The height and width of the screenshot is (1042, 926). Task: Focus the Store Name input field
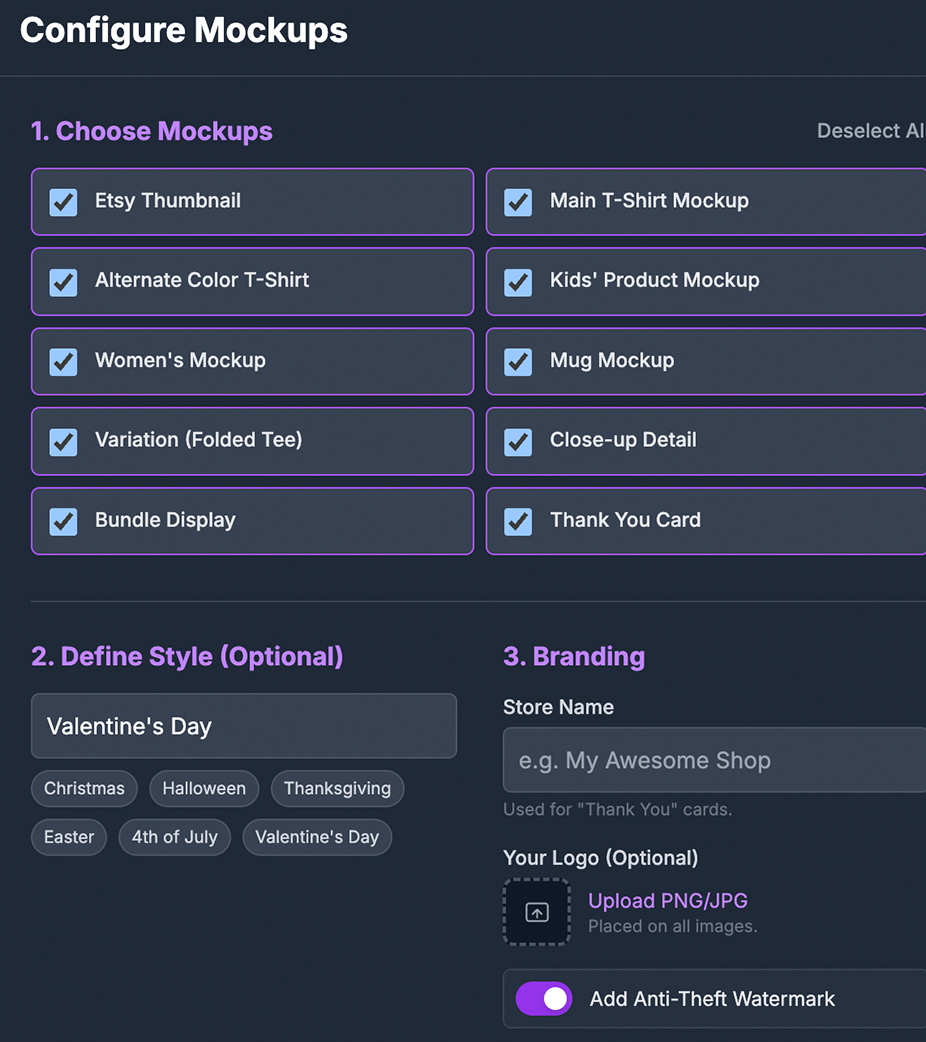click(714, 760)
